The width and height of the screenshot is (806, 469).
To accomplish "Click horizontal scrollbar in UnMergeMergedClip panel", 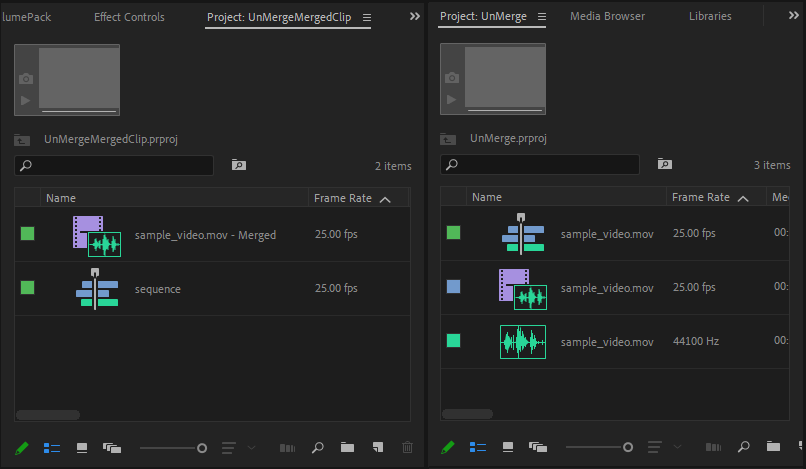I will coord(48,414).
